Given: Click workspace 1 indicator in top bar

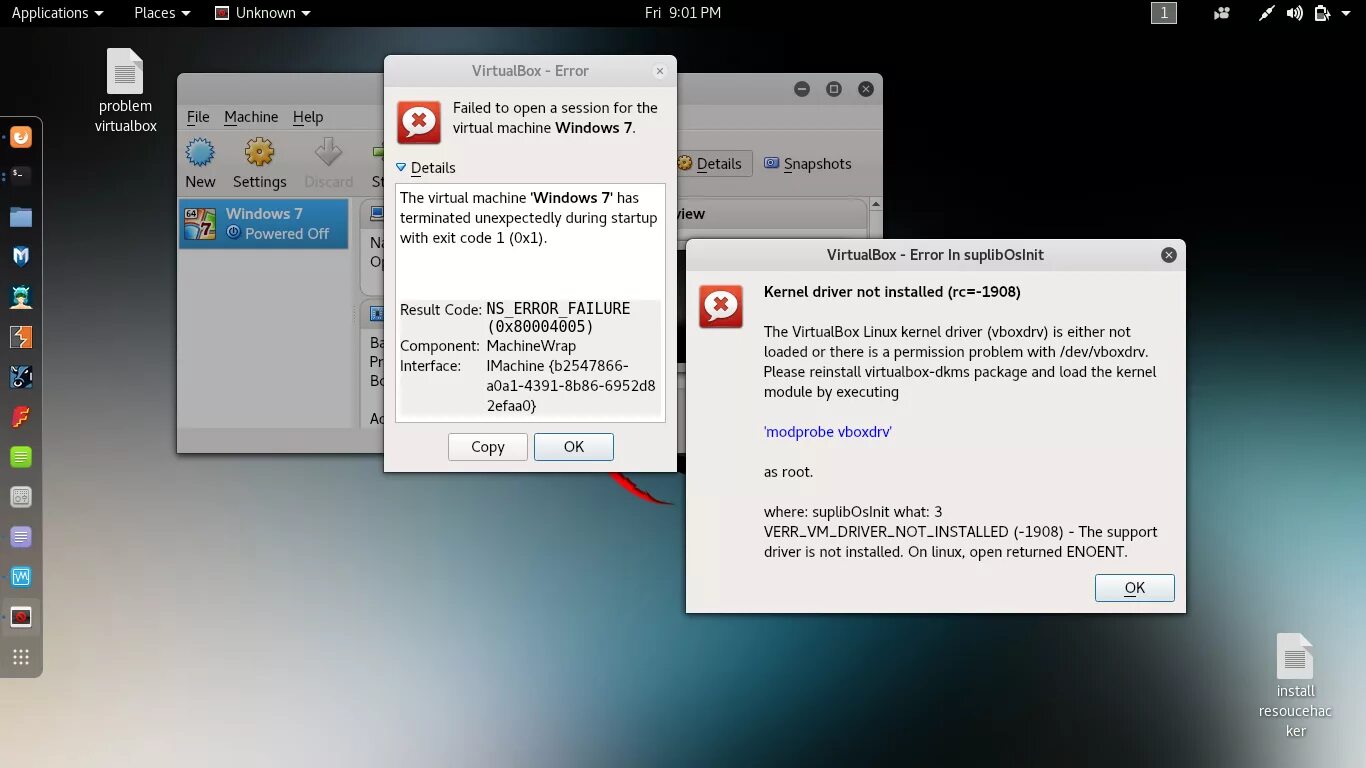Looking at the screenshot, I should coord(1163,13).
